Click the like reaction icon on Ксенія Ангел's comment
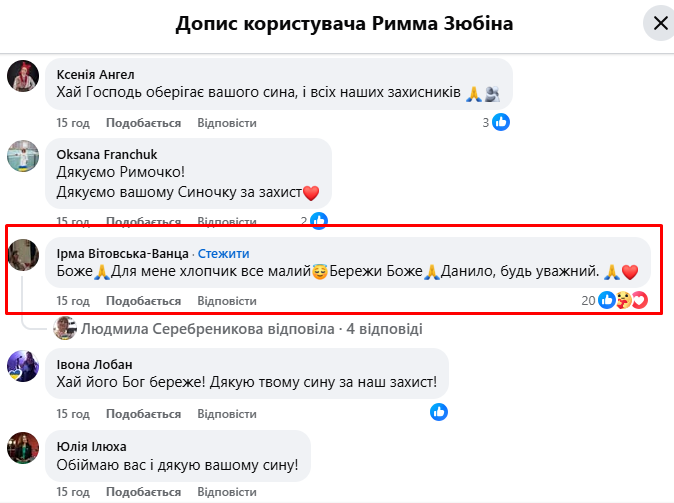Screen dimensions: 674x503 [501, 122]
